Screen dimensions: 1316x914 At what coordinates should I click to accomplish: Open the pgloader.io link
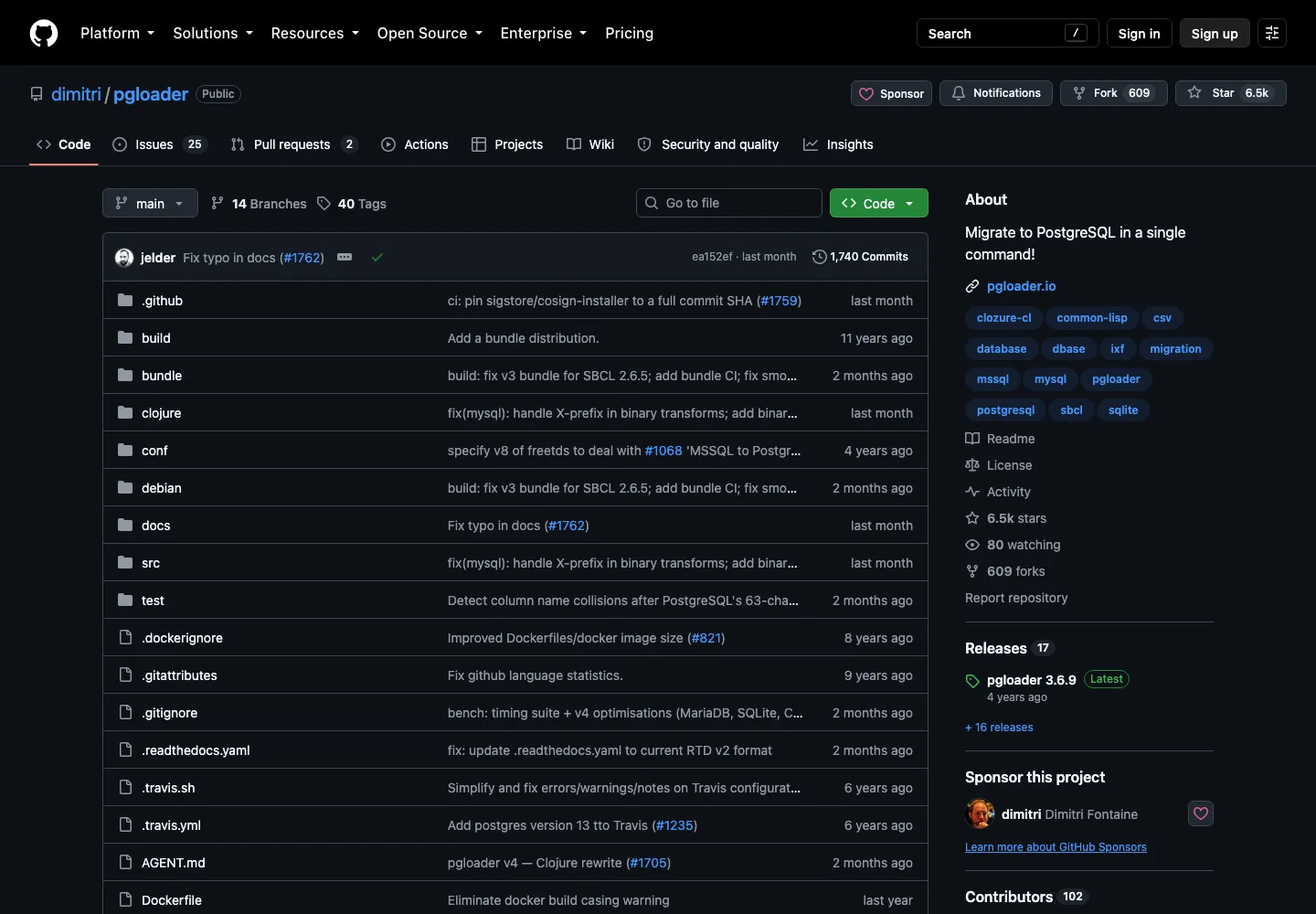point(1021,286)
